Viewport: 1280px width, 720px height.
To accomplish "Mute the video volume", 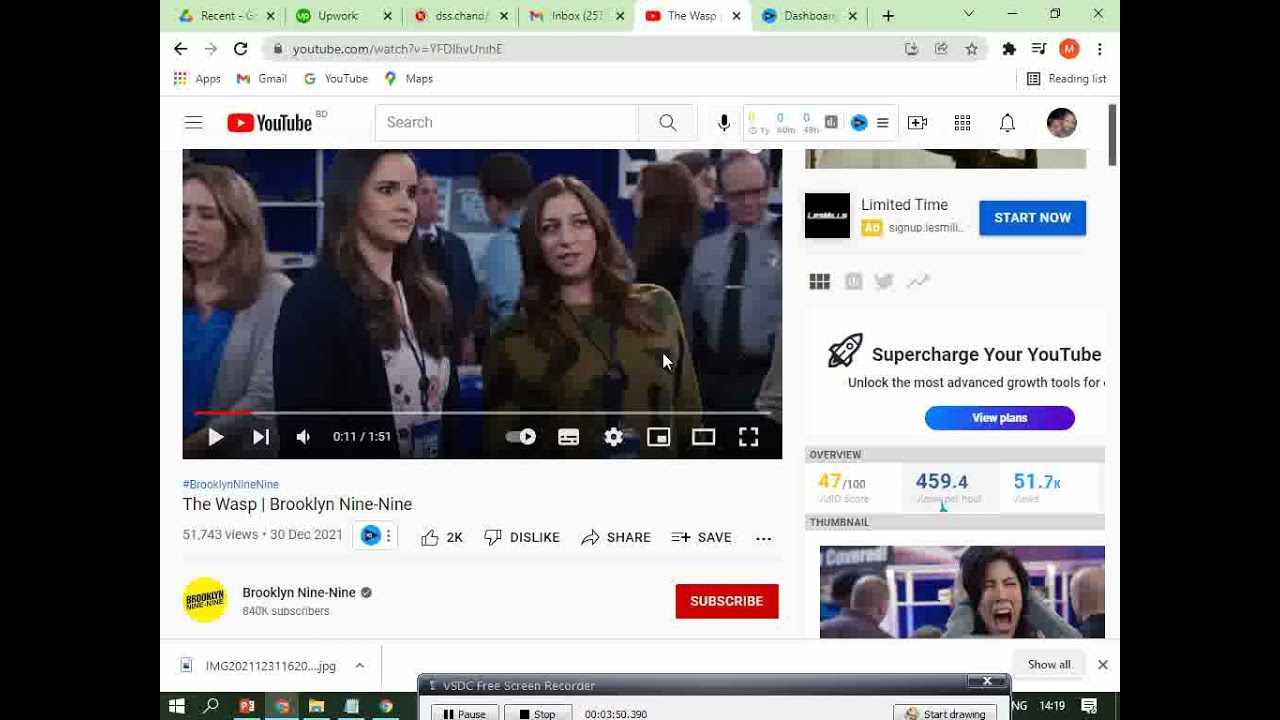I will tap(303, 437).
